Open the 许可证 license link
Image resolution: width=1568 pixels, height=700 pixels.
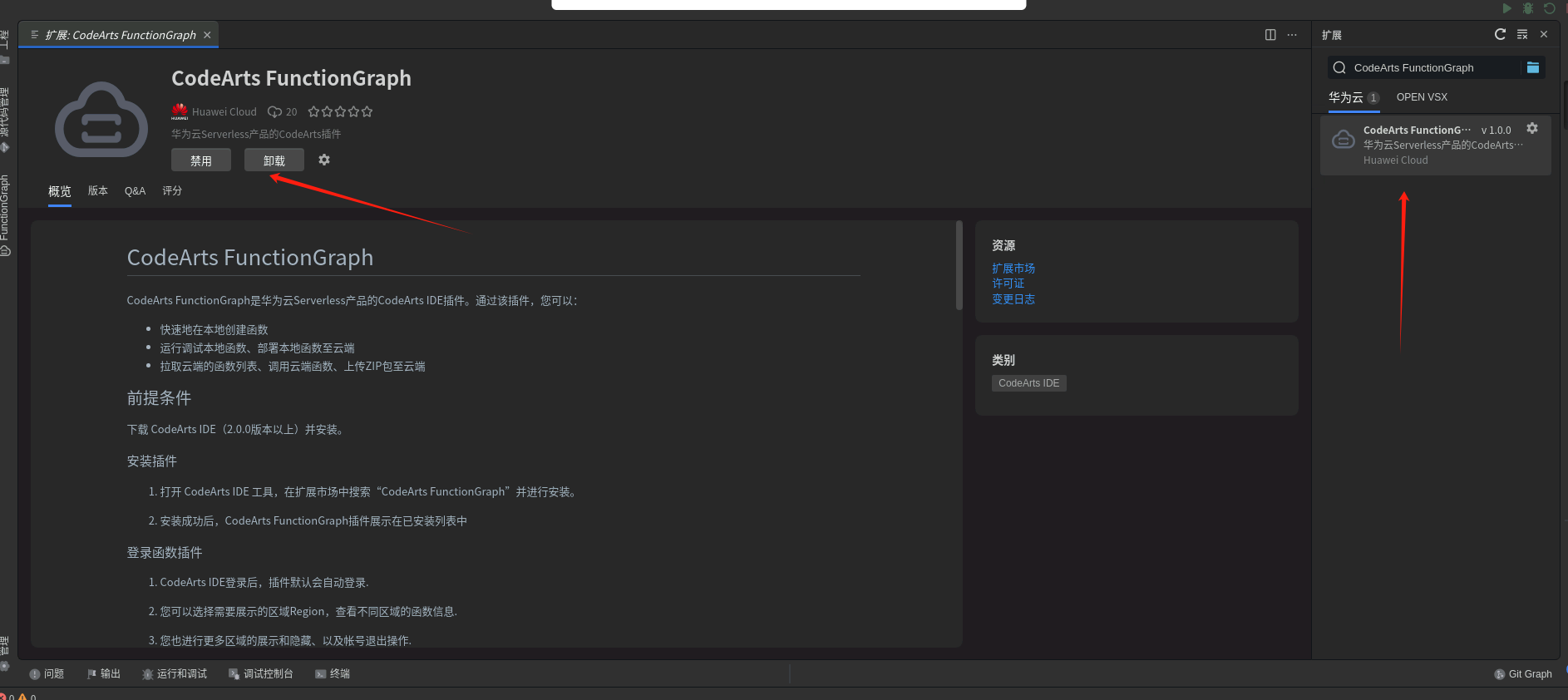[x=1008, y=283]
